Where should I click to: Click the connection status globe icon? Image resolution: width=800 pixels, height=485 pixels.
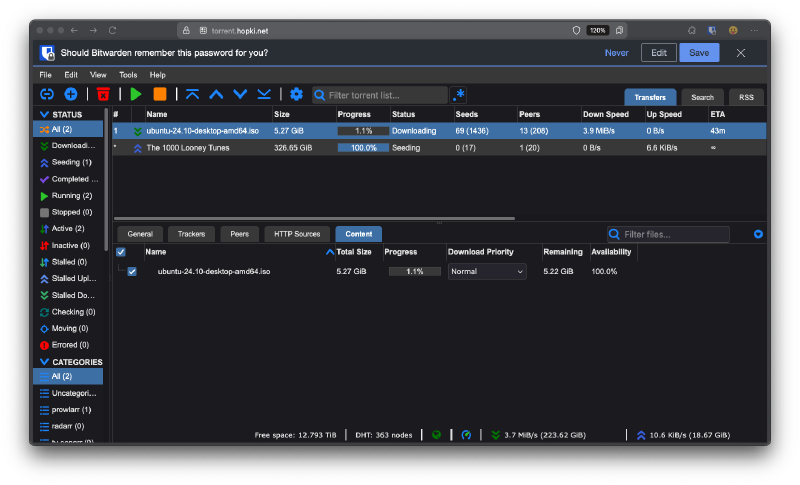click(x=436, y=435)
